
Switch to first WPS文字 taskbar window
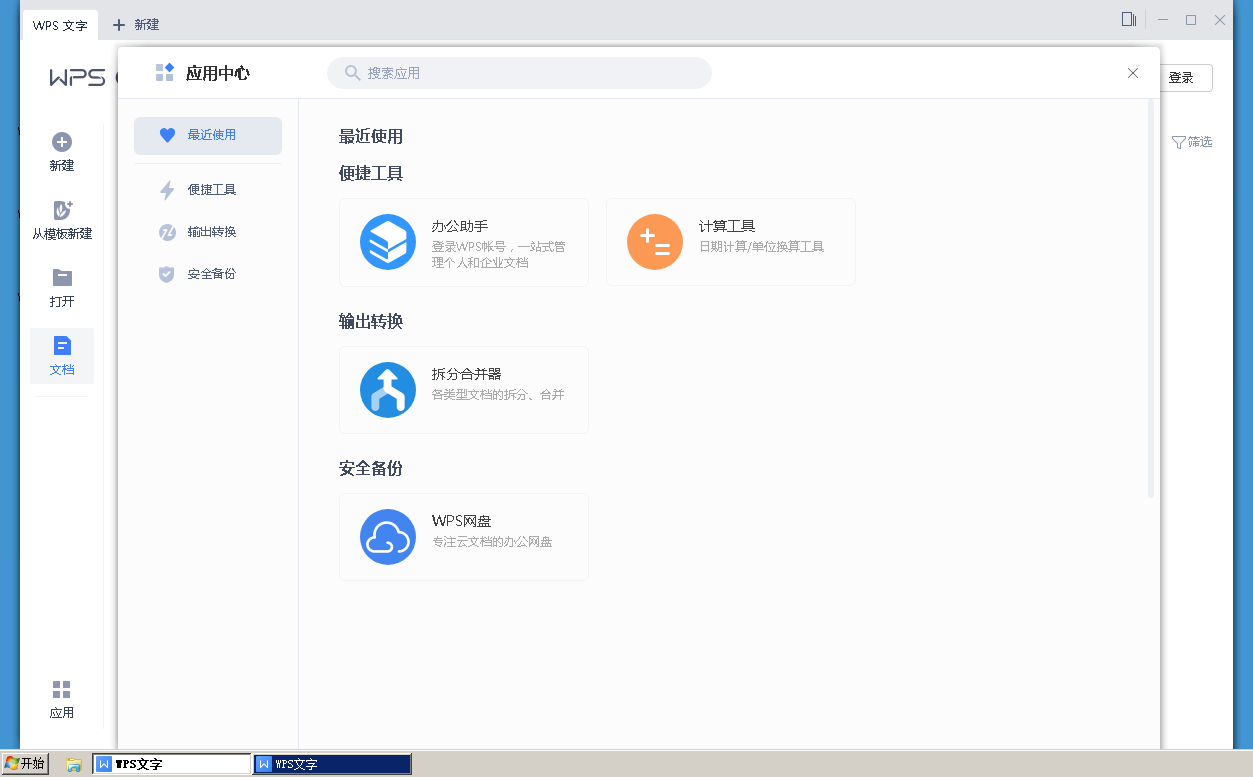[172, 764]
